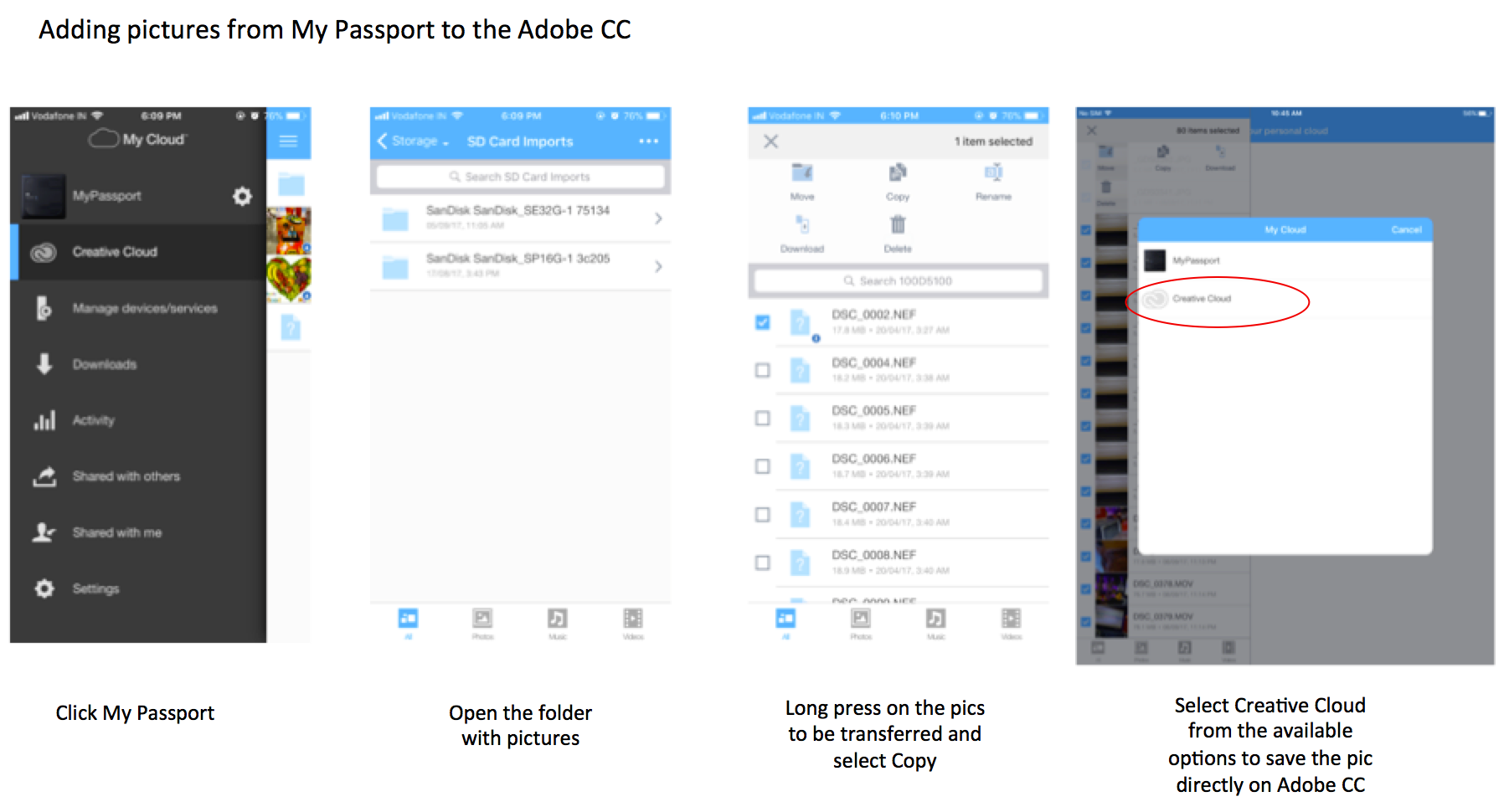Select the Copy action icon
Image resolution: width=1509 pixels, height=812 pixels.
pyautogui.click(x=898, y=172)
